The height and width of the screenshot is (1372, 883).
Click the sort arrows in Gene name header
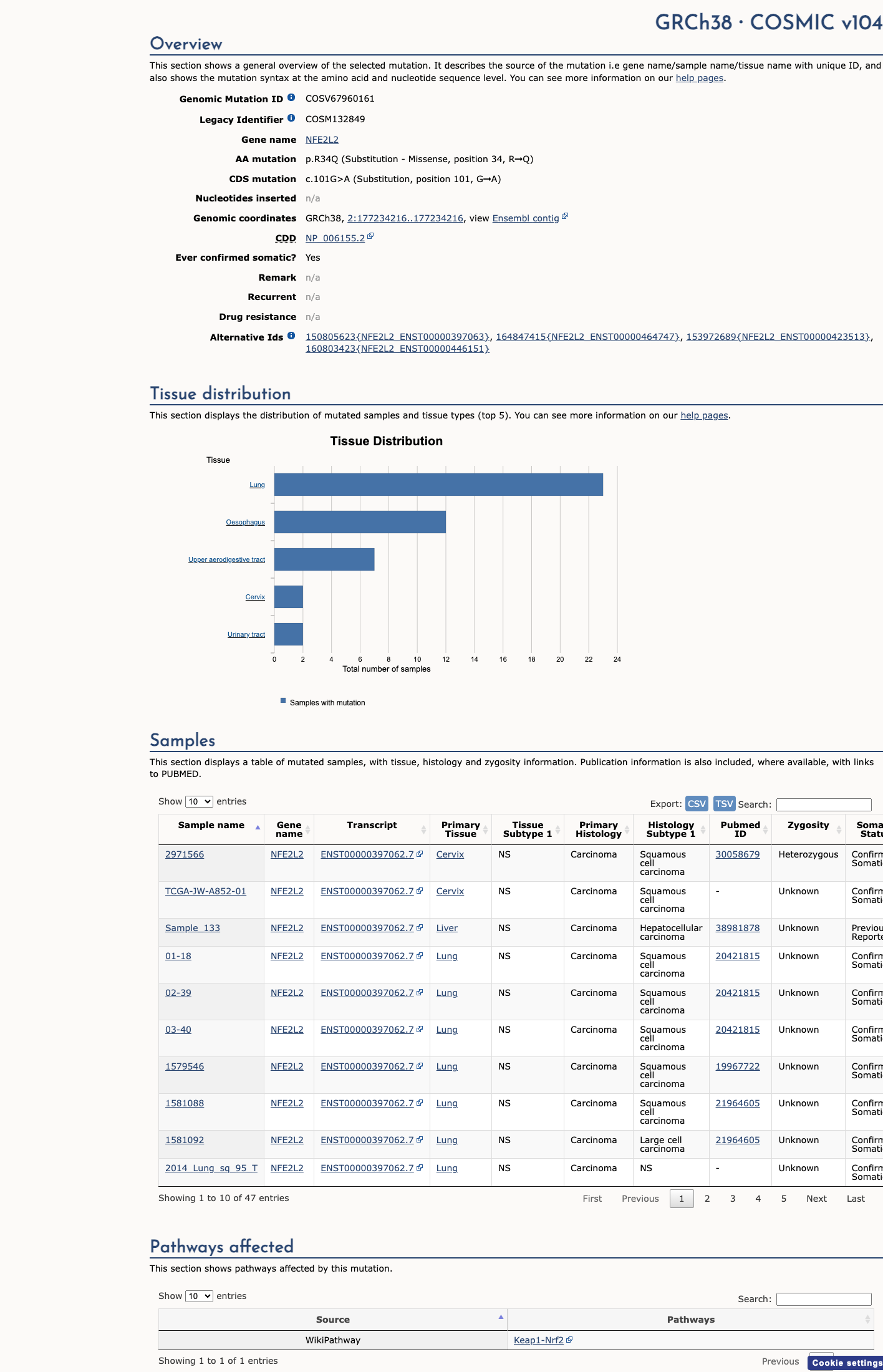pyautogui.click(x=307, y=829)
